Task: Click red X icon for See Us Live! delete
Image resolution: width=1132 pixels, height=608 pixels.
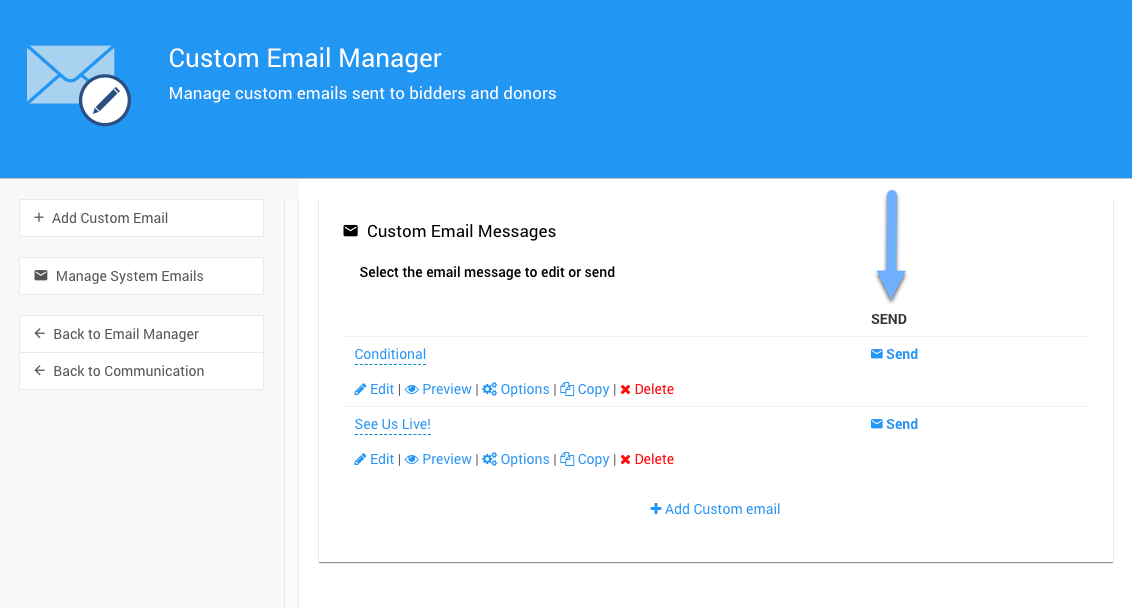Action: (625, 459)
